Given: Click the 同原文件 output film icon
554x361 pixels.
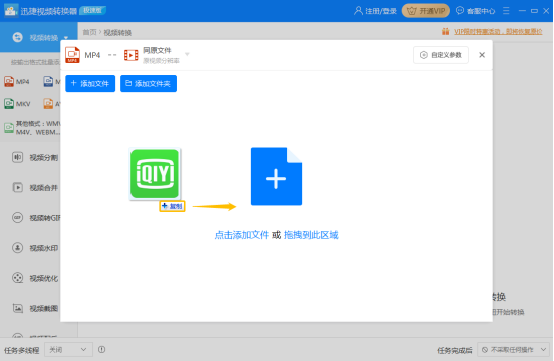Looking at the screenshot, I should tap(131, 55).
